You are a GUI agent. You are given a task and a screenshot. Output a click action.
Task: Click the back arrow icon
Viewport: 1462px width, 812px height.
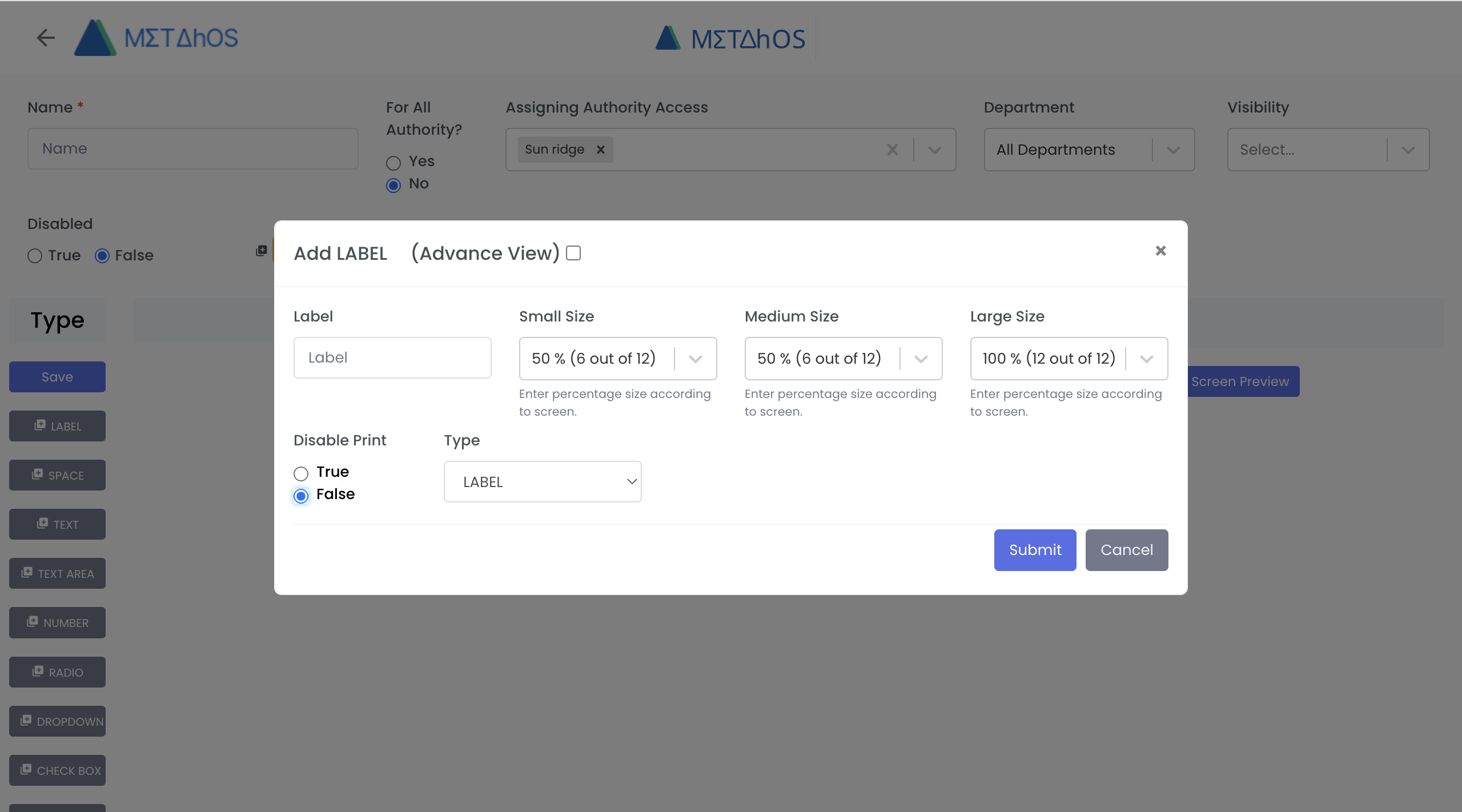coord(46,38)
